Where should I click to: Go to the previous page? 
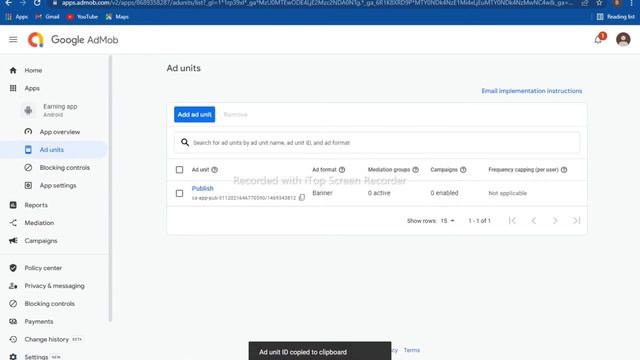click(533, 221)
